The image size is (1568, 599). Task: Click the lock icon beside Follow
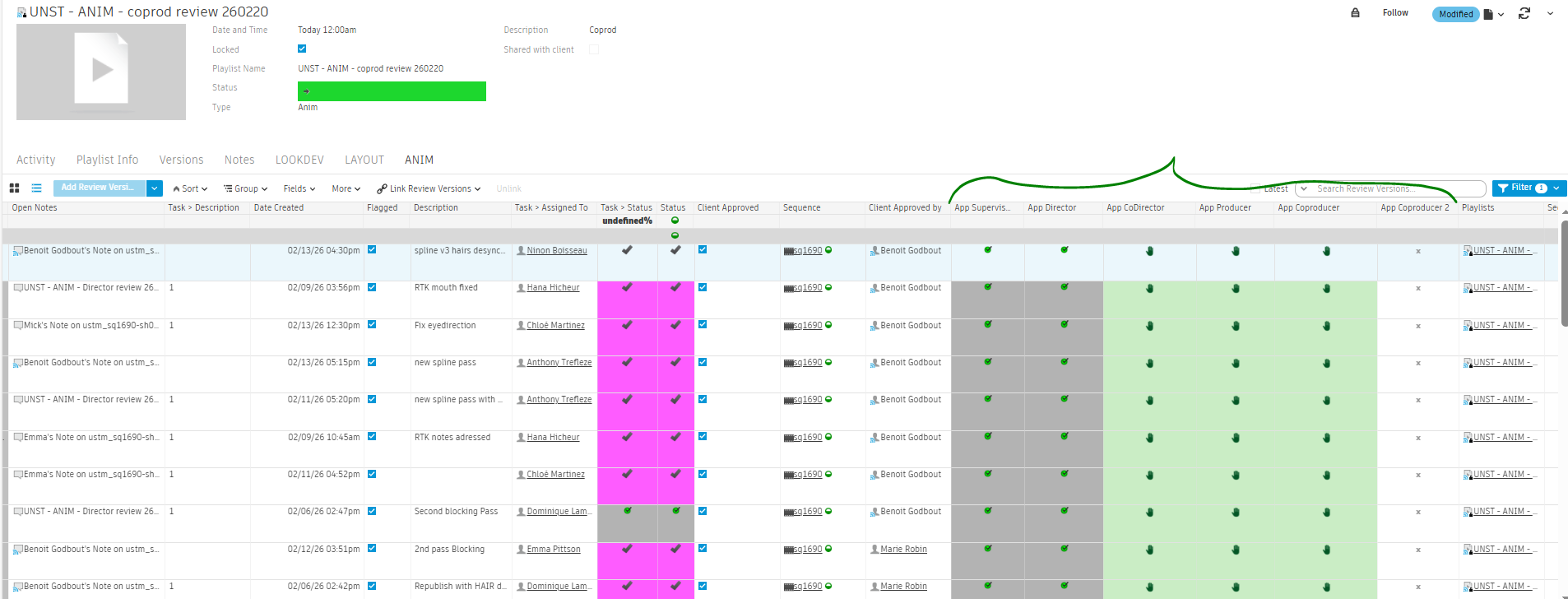(x=1355, y=13)
